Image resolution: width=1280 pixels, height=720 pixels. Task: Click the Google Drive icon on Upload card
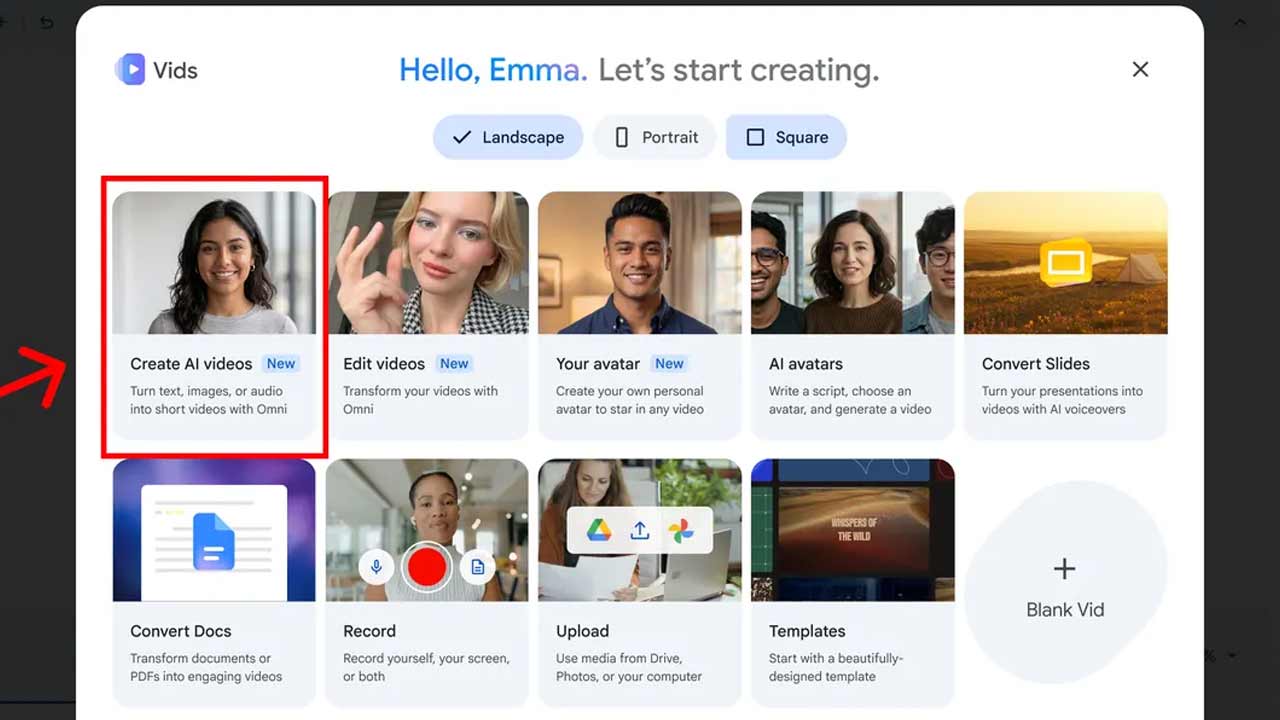[x=599, y=531]
